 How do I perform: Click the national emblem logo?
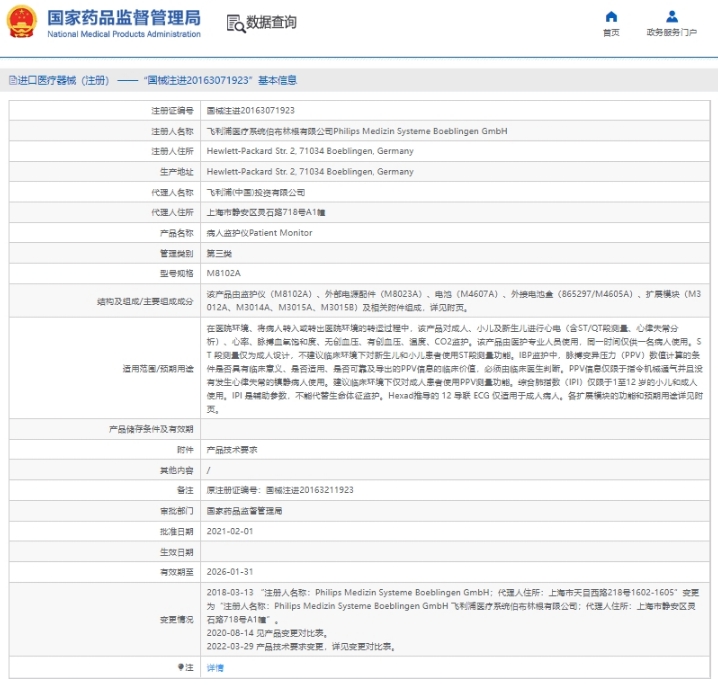tap(21, 23)
